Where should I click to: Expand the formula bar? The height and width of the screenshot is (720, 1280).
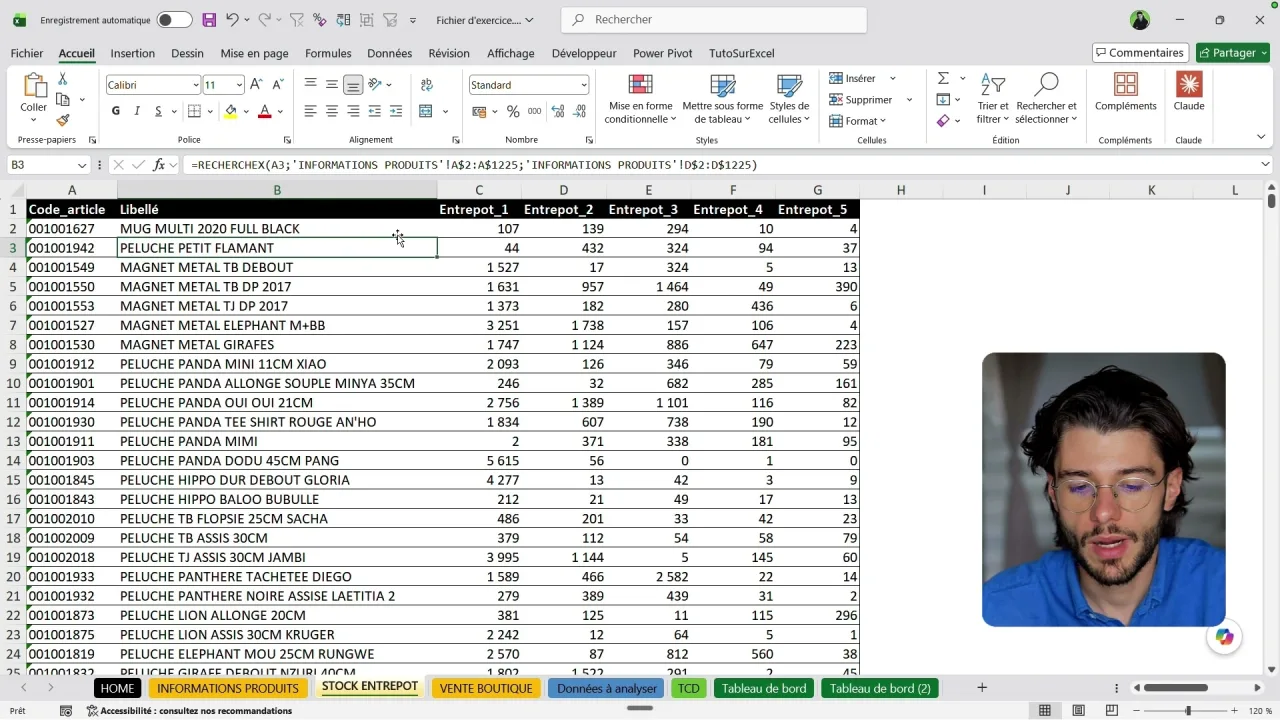tap(1266, 165)
